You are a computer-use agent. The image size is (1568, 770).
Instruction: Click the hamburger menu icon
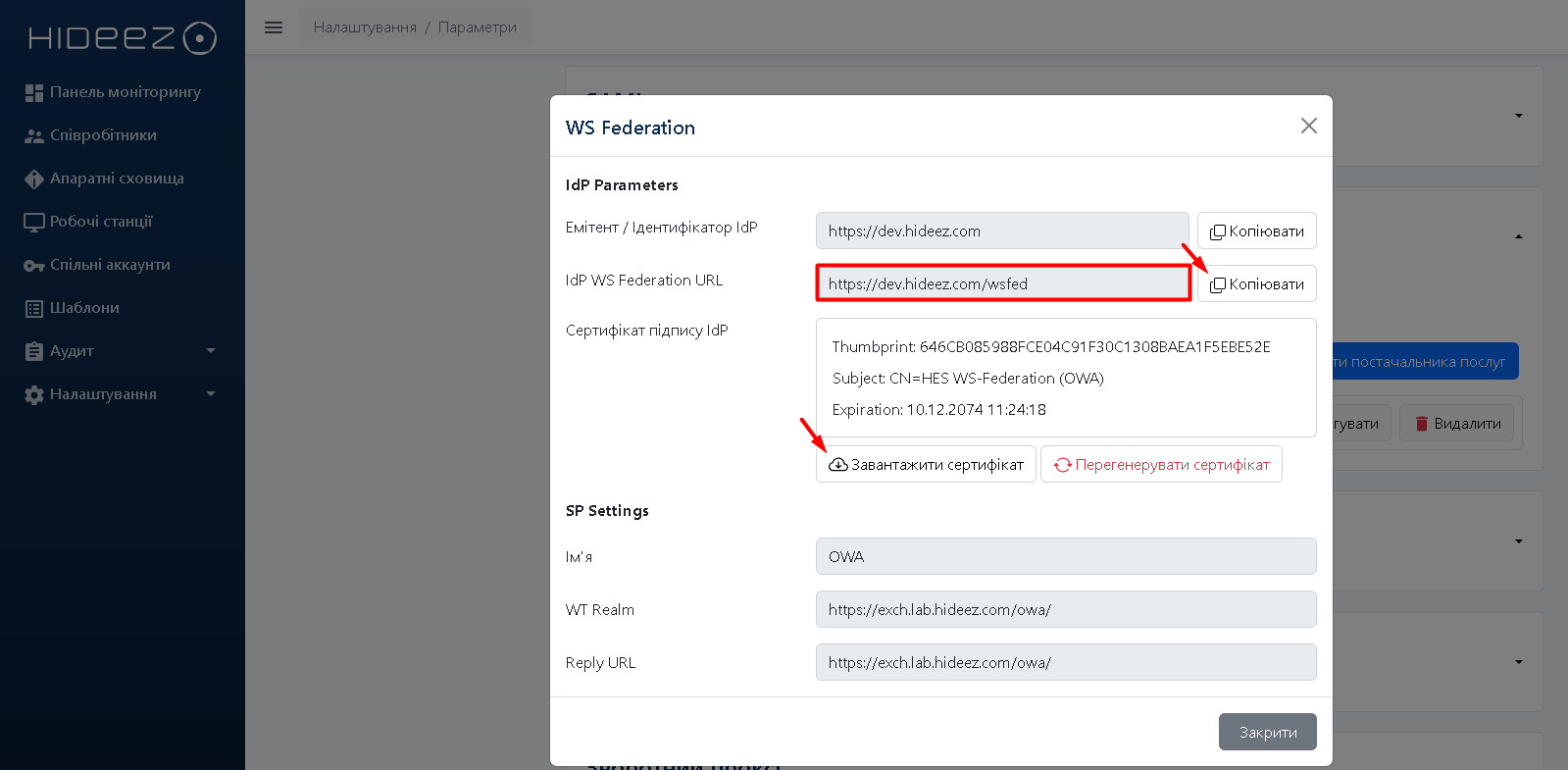tap(274, 27)
